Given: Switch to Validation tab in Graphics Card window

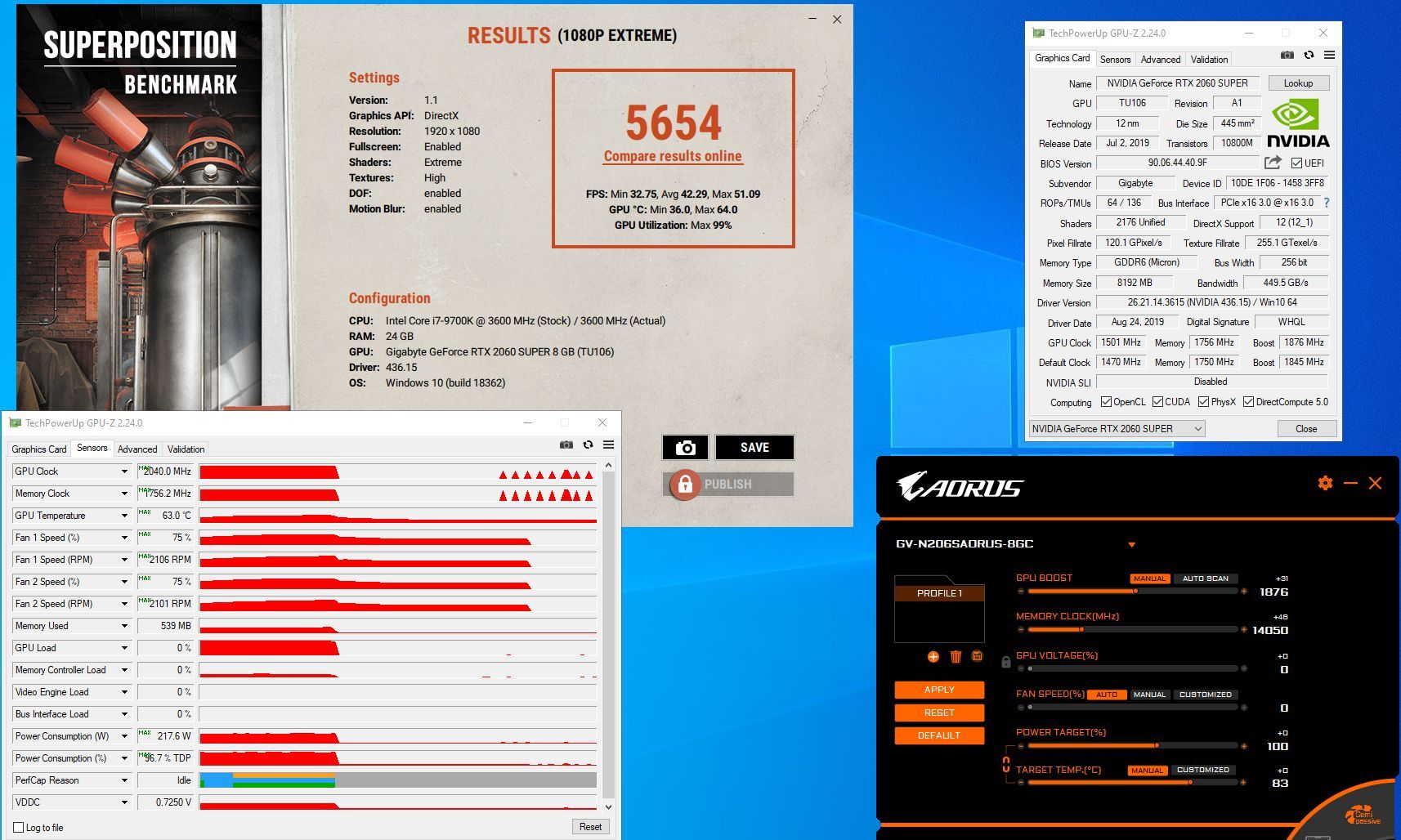Looking at the screenshot, I should pos(1209,59).
